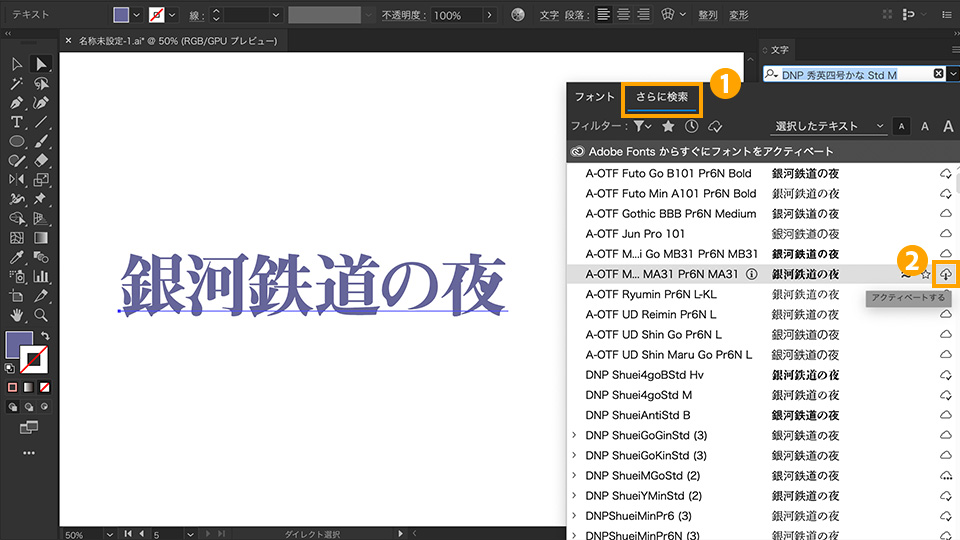Select the Reflect tool
This screenshot has width=960, height=540.
(x=17, y=180)
